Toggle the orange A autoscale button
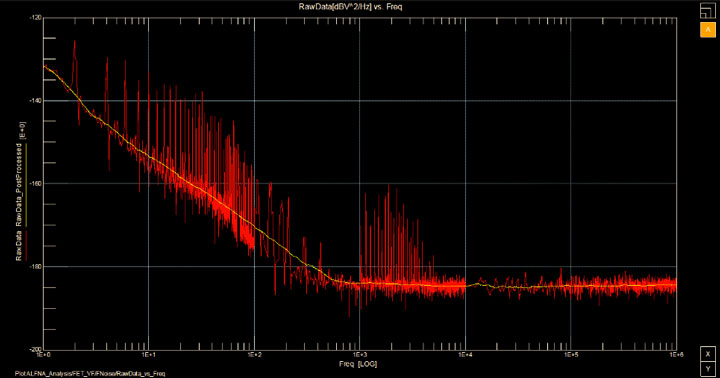Image resolution: width=720 pixels, height=378 pixels. (708, 30)
